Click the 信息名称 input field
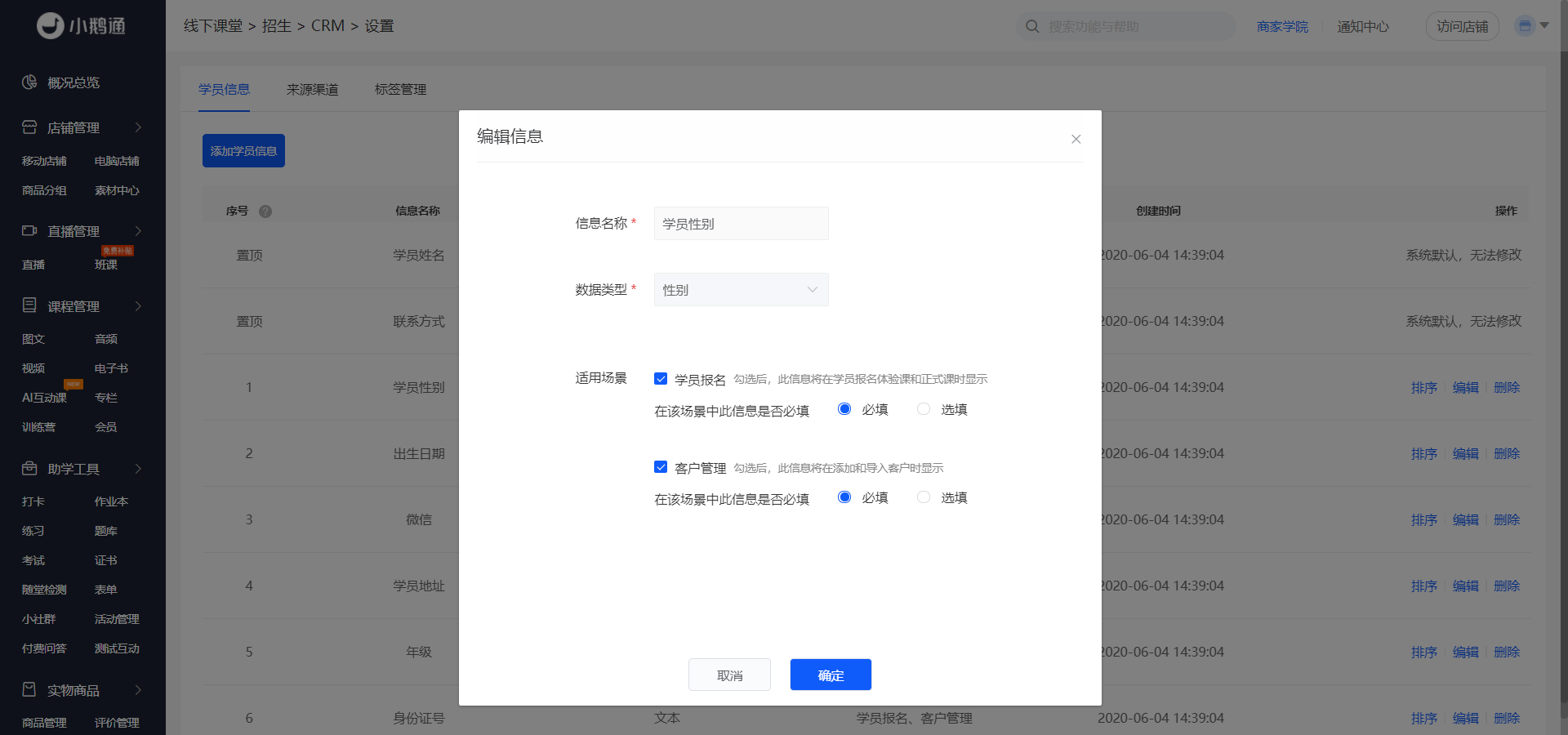Image resolution: width=1568 pixels, height=735 pixels. click(742, 224)
